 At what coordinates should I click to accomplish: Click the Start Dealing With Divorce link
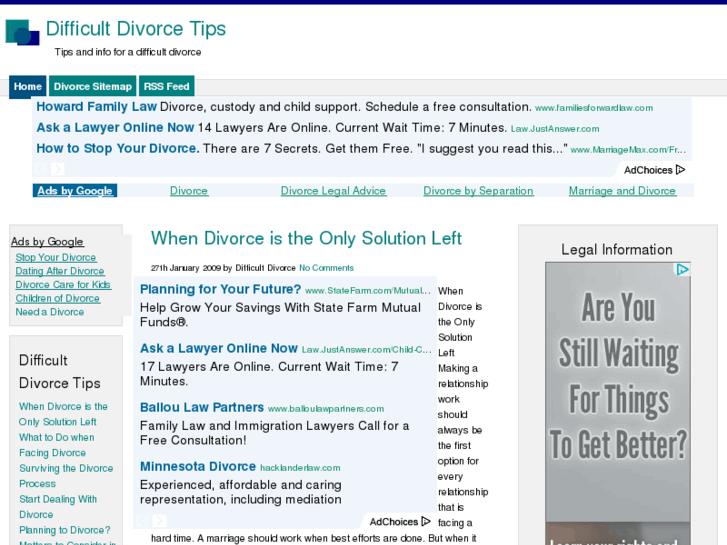pyautogui.click(x=58, y=507)
